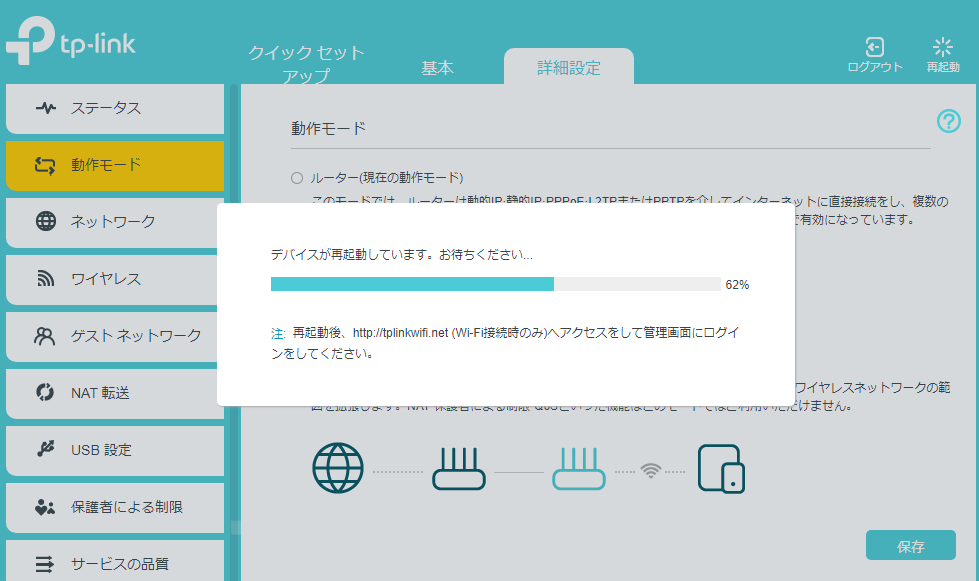Click the Status pulse icon in sidebar
Screen dimensions: 979x581
coord(46,108)
